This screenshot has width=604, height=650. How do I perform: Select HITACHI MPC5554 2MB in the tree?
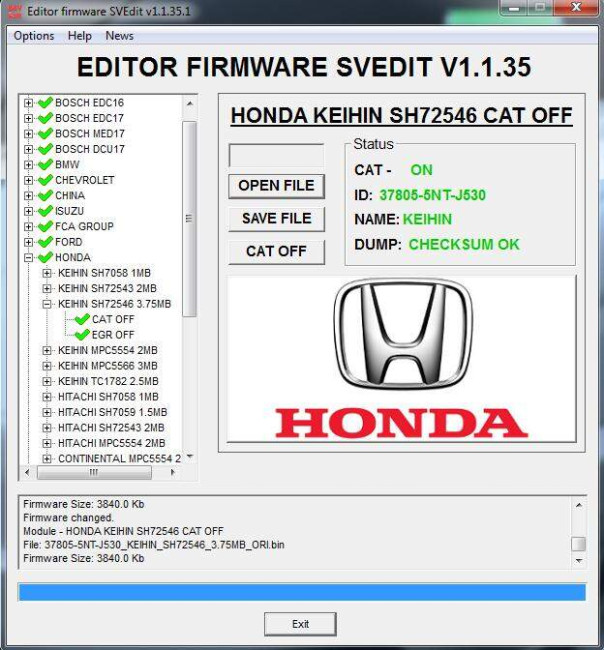112,443
